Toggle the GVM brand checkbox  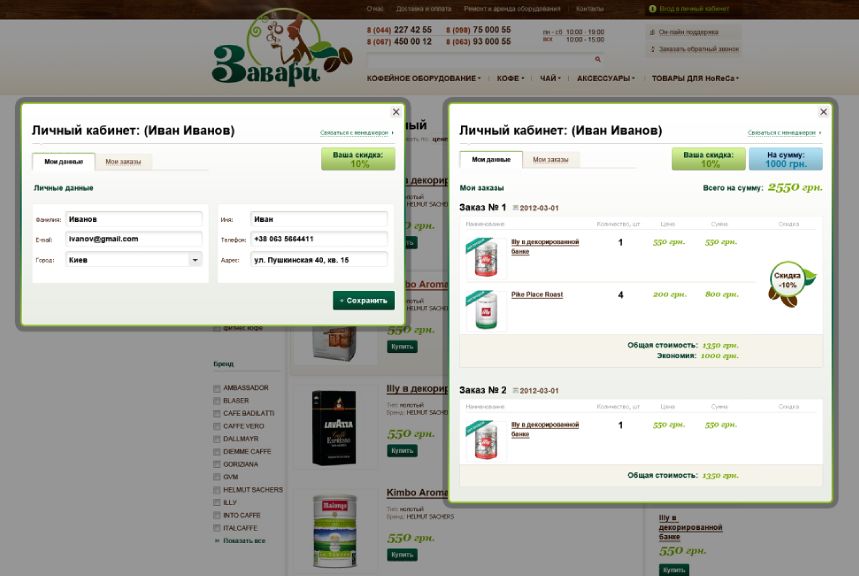pyautogui.click(x=217, y=477)
